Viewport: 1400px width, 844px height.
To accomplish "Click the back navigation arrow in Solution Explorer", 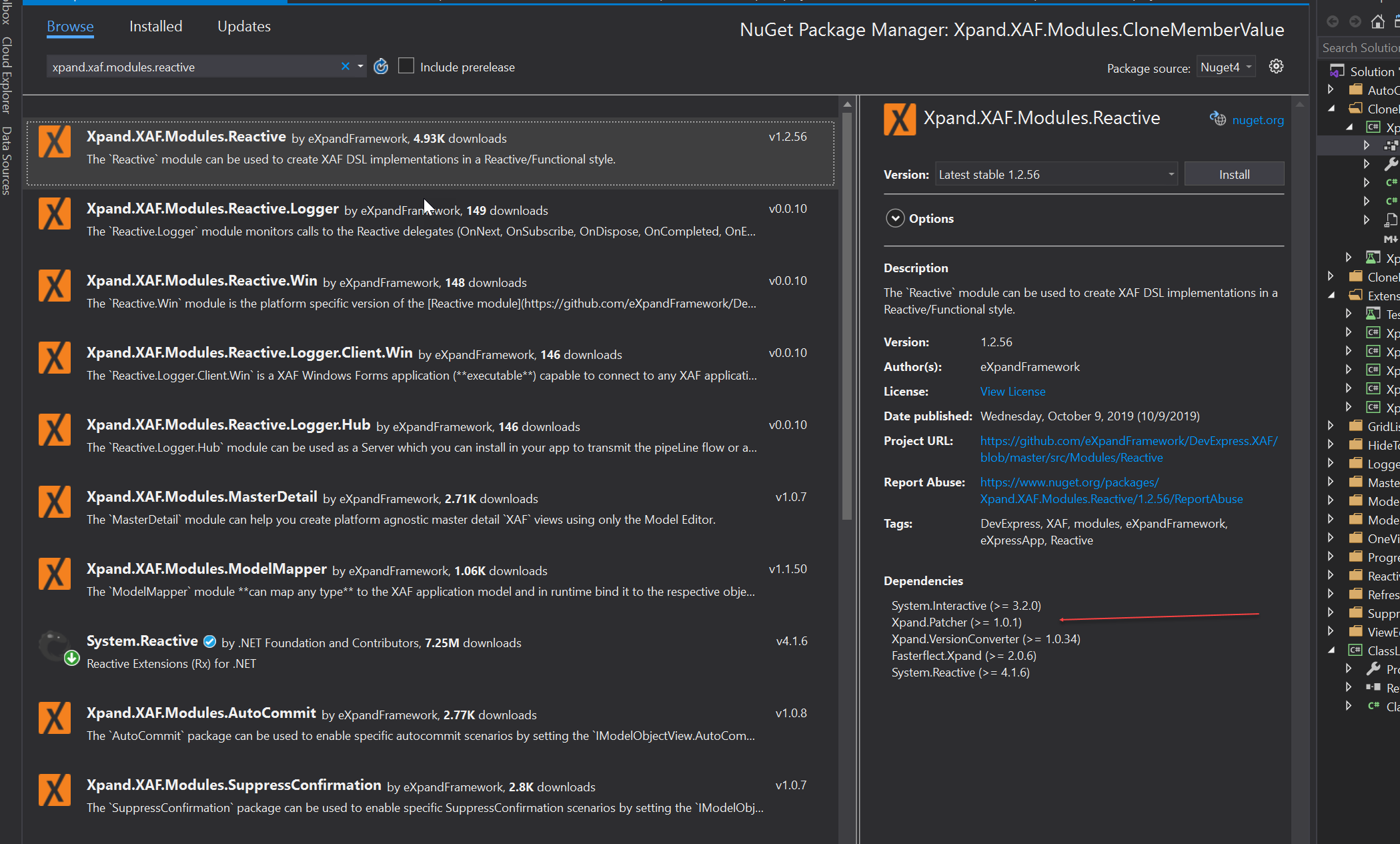I will (1333, 21).
